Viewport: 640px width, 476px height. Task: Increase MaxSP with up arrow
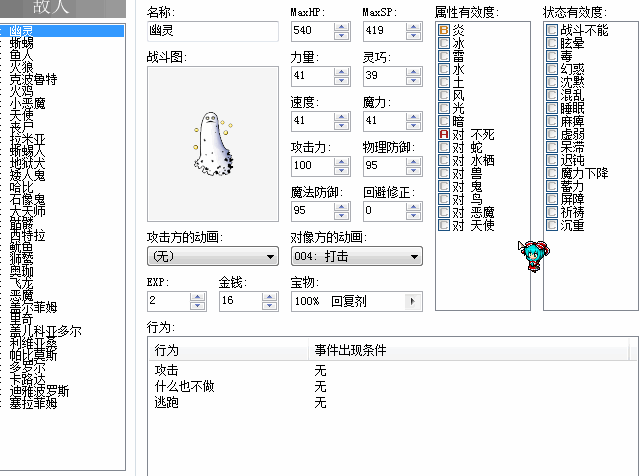(413, 27)
